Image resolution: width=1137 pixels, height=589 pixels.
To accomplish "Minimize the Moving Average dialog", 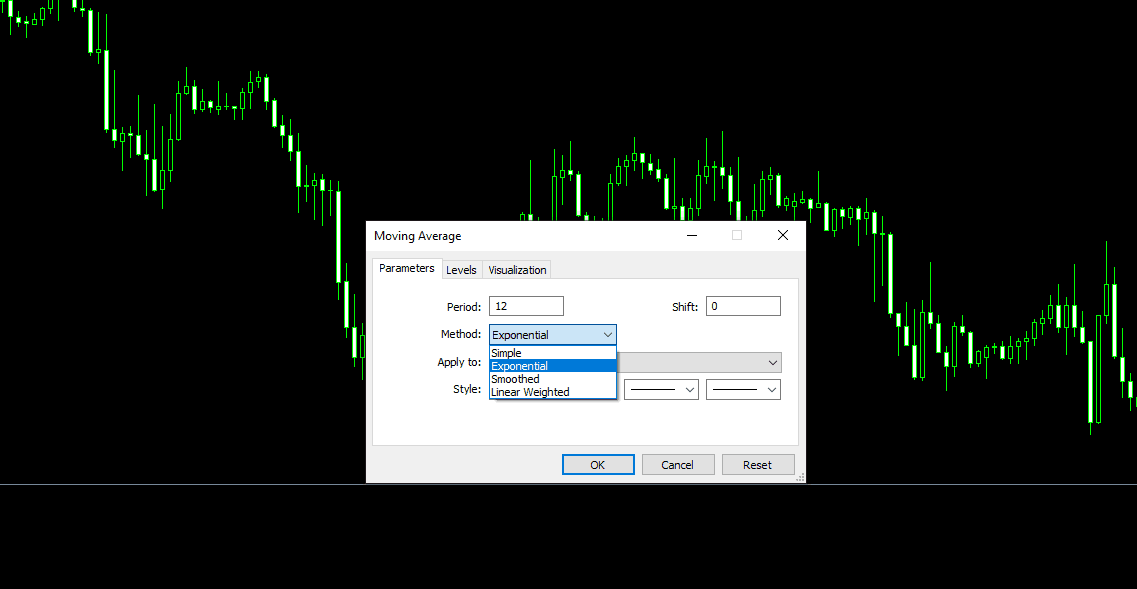I will click(692, 235).
